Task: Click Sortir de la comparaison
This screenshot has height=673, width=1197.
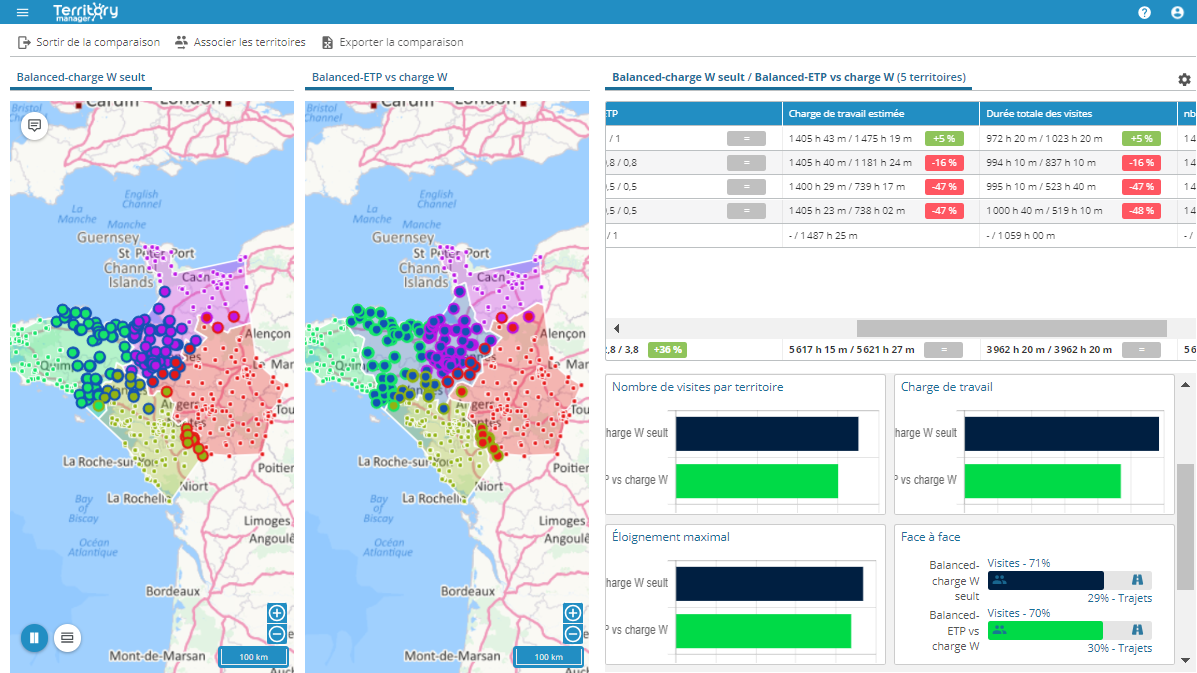Action: point(89,42)
